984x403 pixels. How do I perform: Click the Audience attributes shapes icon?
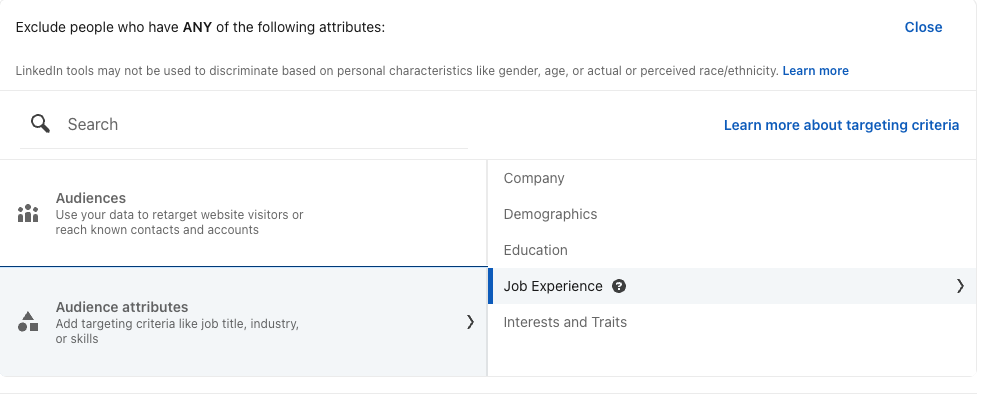(28, 321)
